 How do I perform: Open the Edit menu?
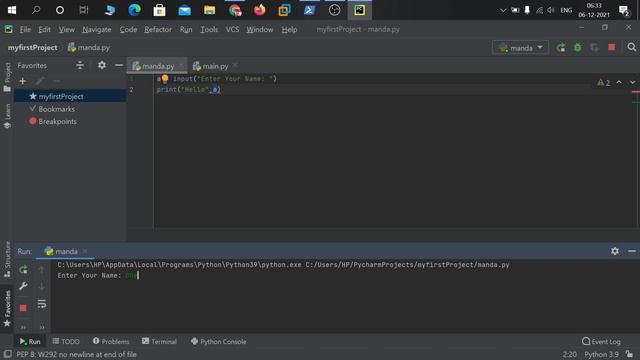tap(44, 29)
